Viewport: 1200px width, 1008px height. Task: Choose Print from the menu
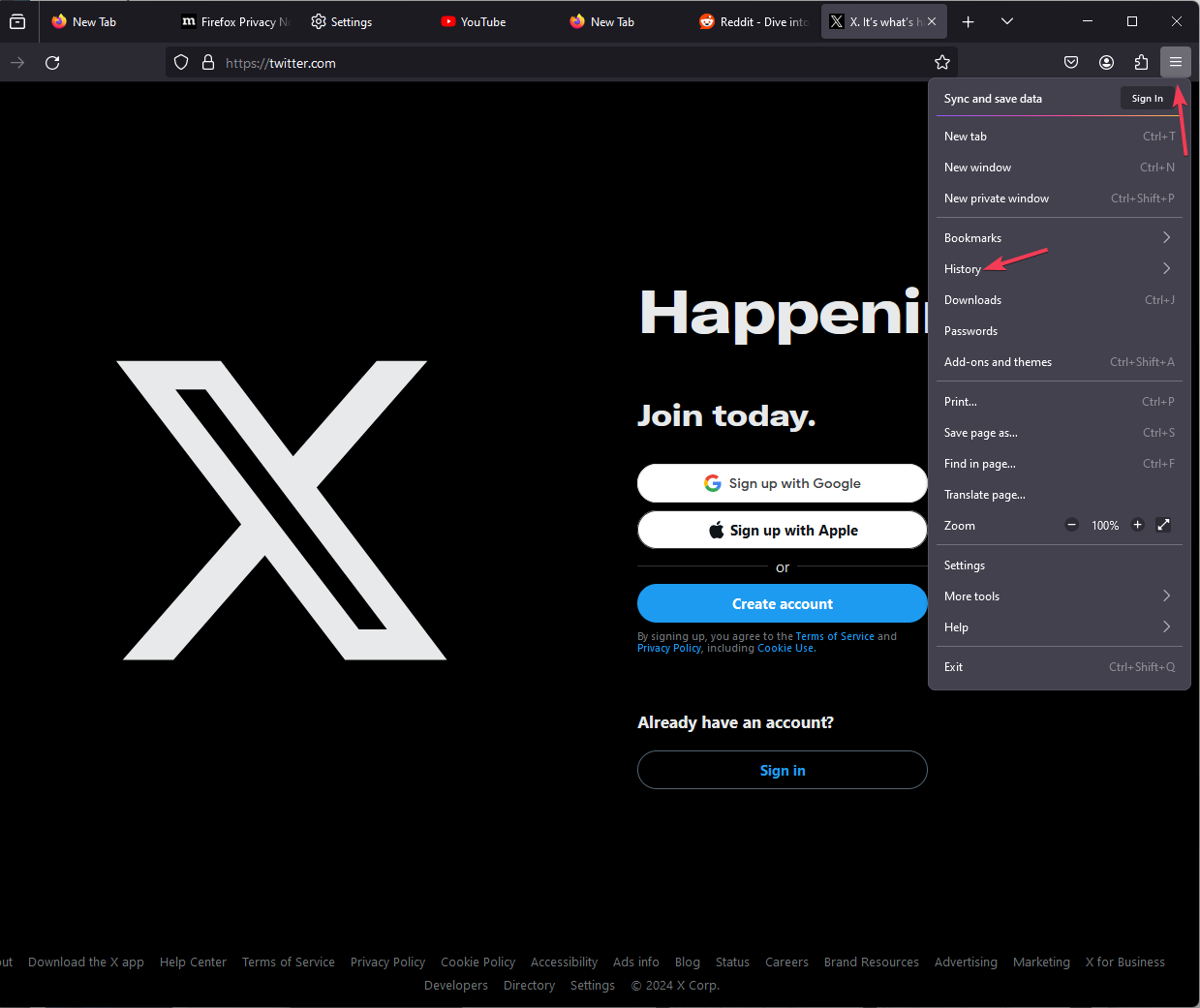(x=1060, y=402)
